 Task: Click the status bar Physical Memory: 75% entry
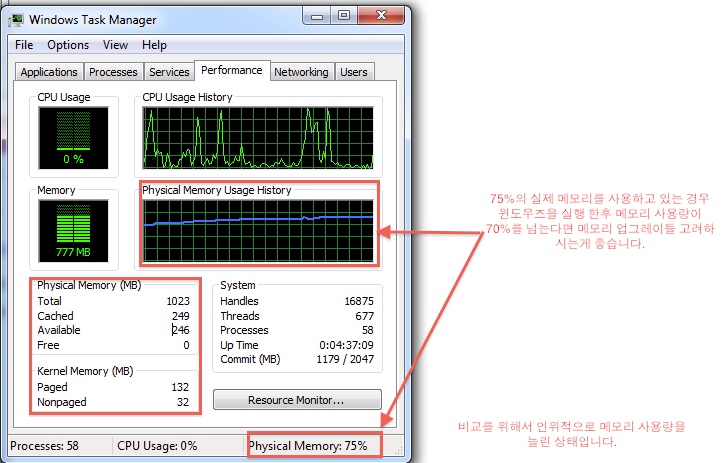pos(308,446)
